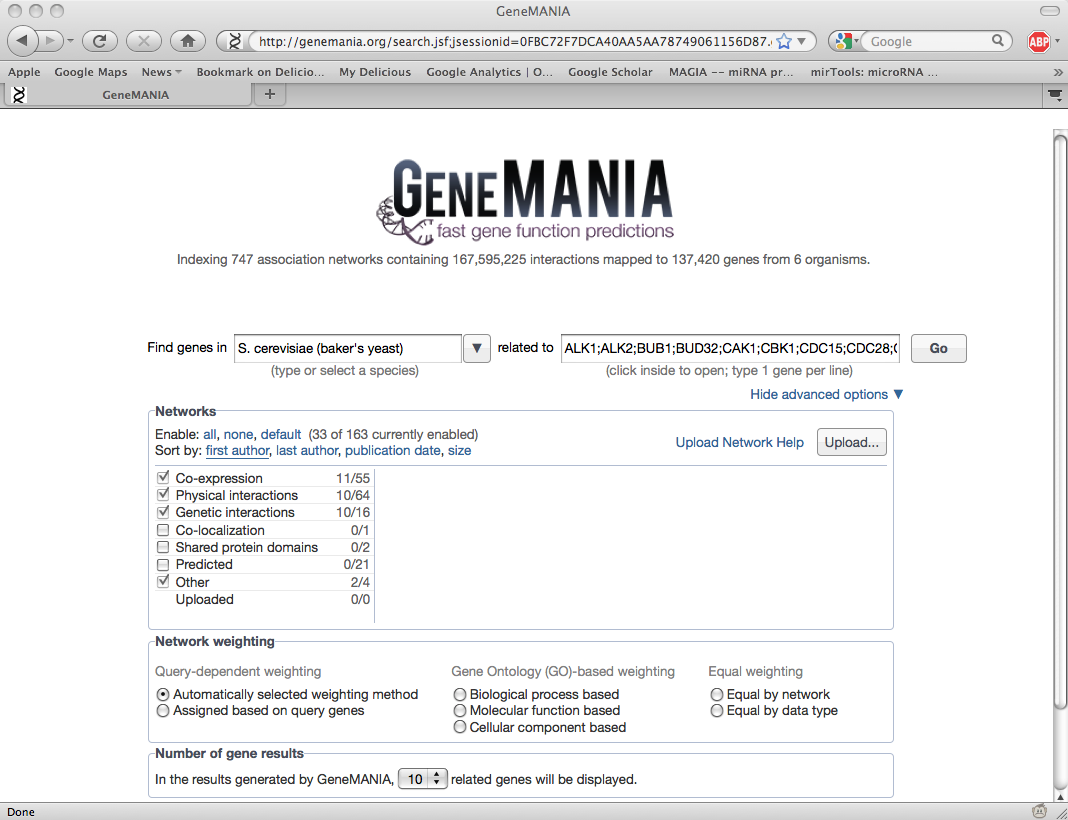Collapse Hide advanced options
Screen dimensions: 1068x820
[x=826, y=394]
